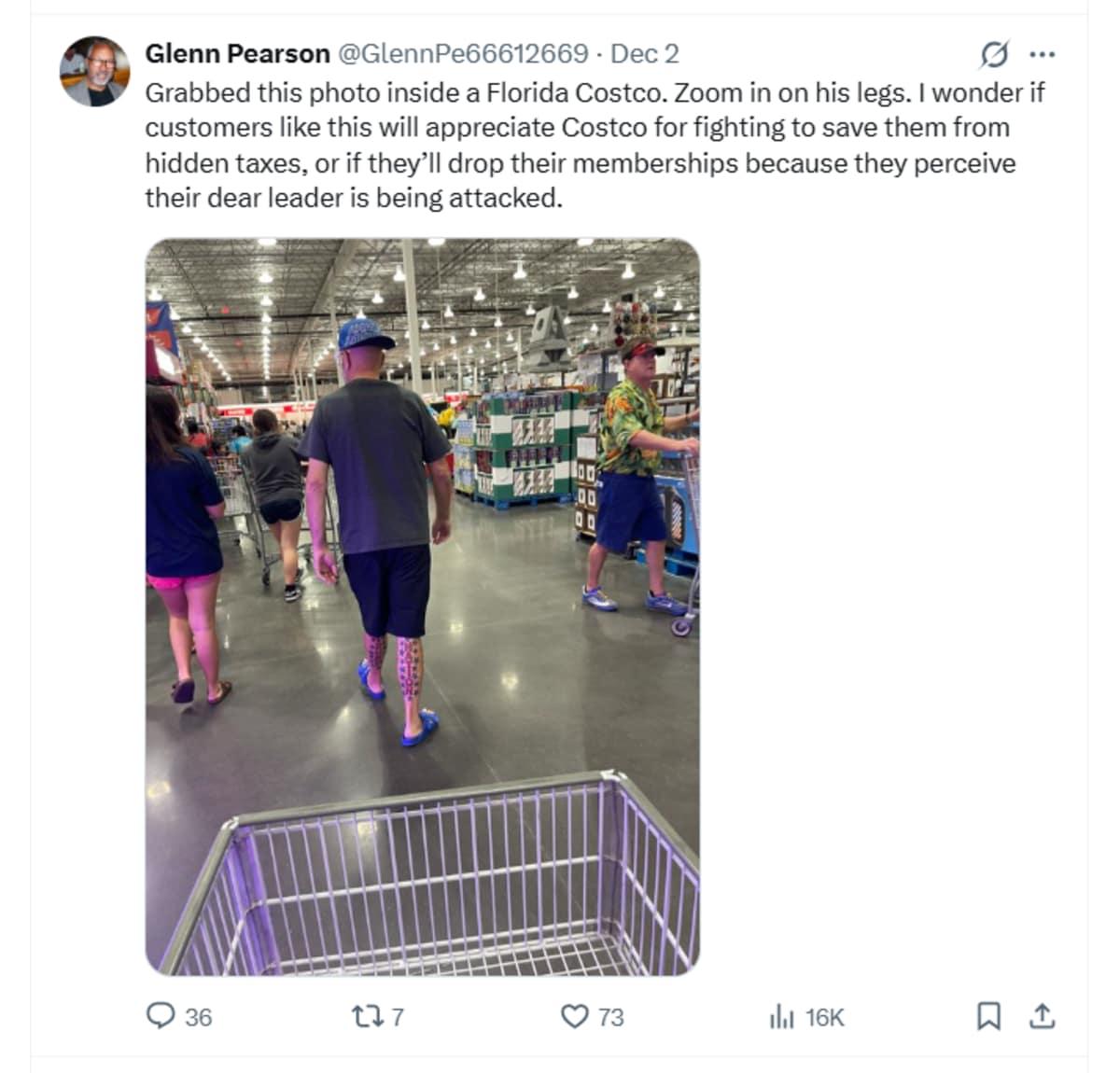
Task: Open Glenn Pearson's profile avatar
Action: [94, 72]
